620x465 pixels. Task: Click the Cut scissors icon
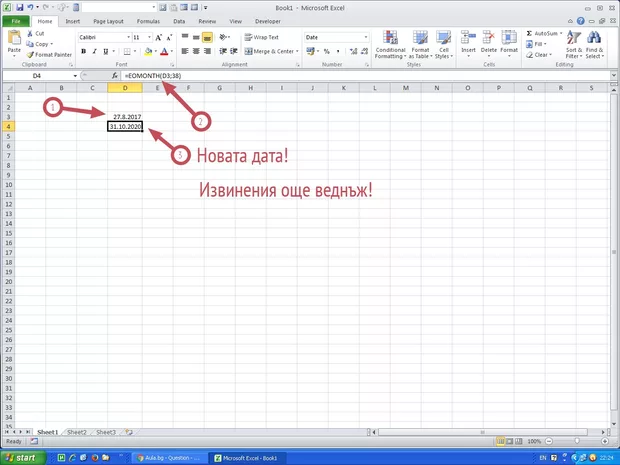coord(31,33)
